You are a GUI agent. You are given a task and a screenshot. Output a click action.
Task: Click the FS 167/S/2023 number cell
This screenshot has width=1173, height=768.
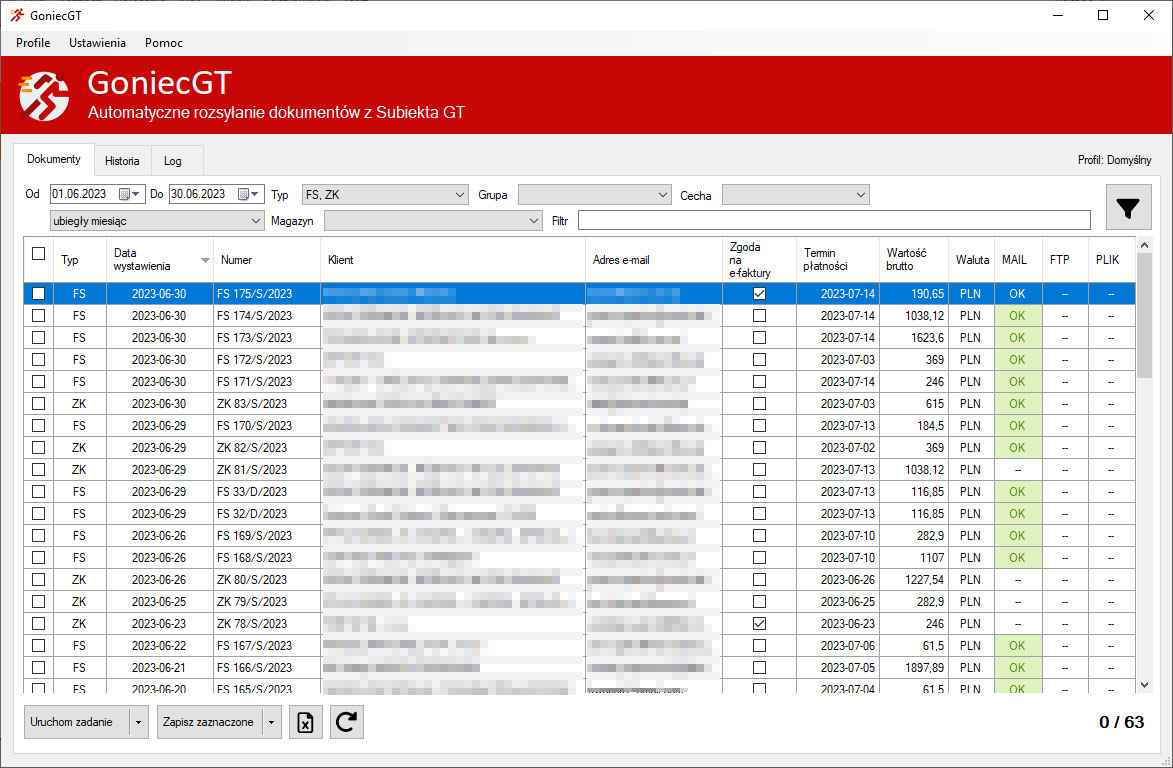pos(267,645)
